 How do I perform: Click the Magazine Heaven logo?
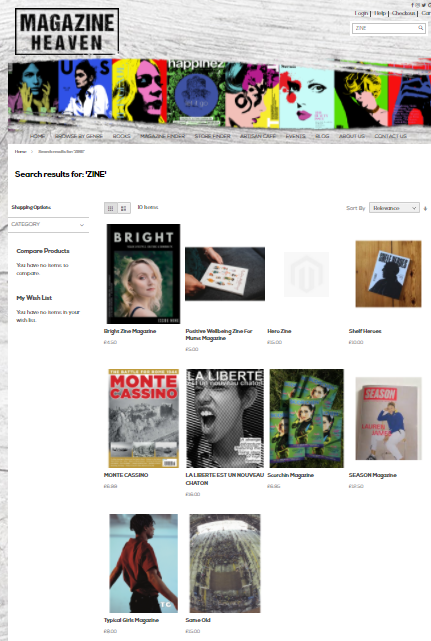67,31
